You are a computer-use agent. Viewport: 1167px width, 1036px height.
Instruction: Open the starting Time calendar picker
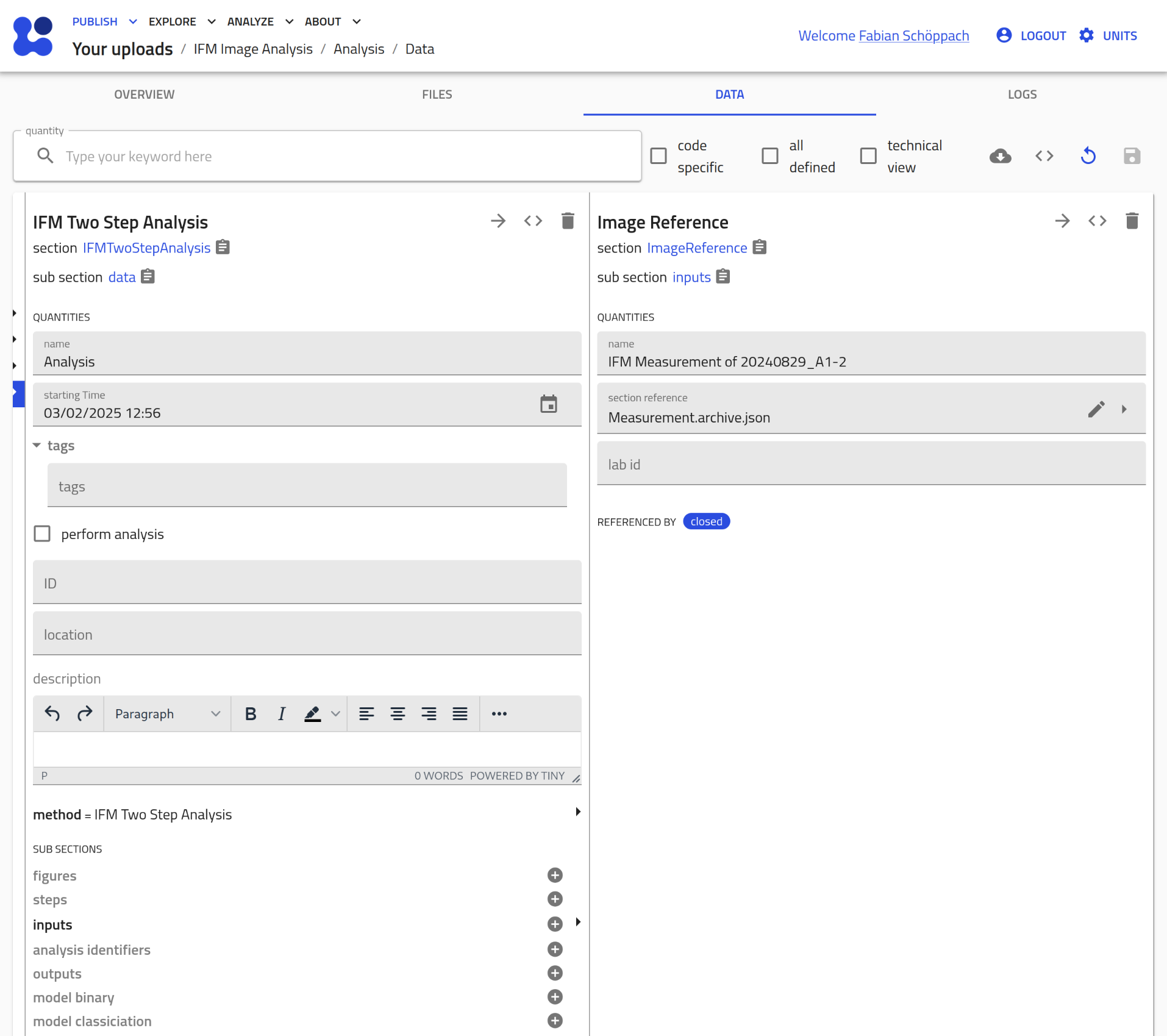coord(548,404)
